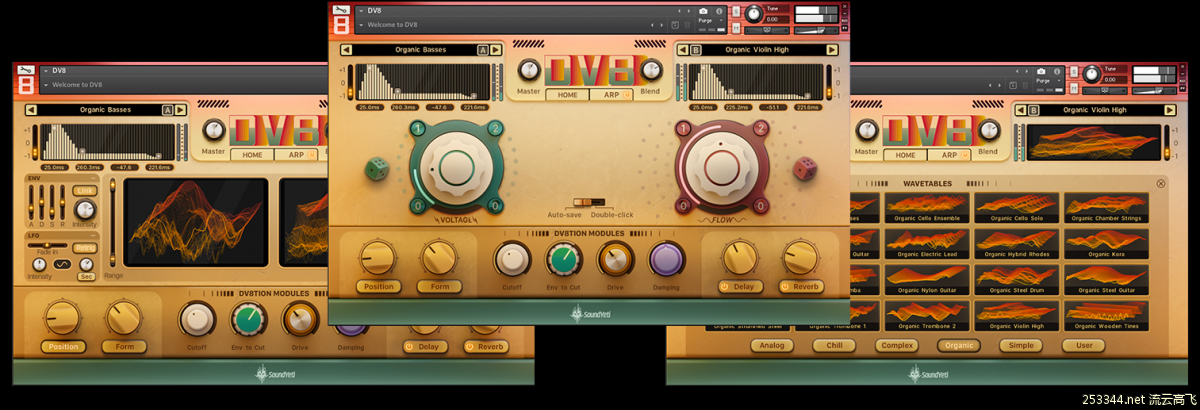The image size is (1200, 410).
Task: Click the SoundYeti logo in the center window footer
Action: tap(590, 313)
